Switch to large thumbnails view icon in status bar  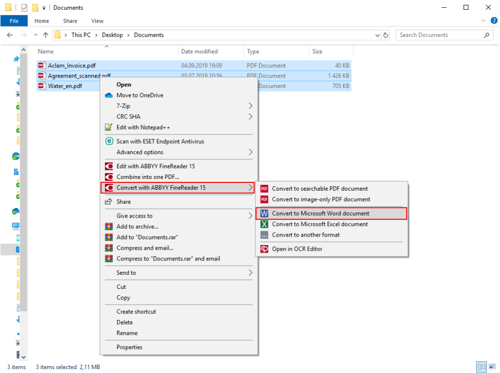coord(492,367)
